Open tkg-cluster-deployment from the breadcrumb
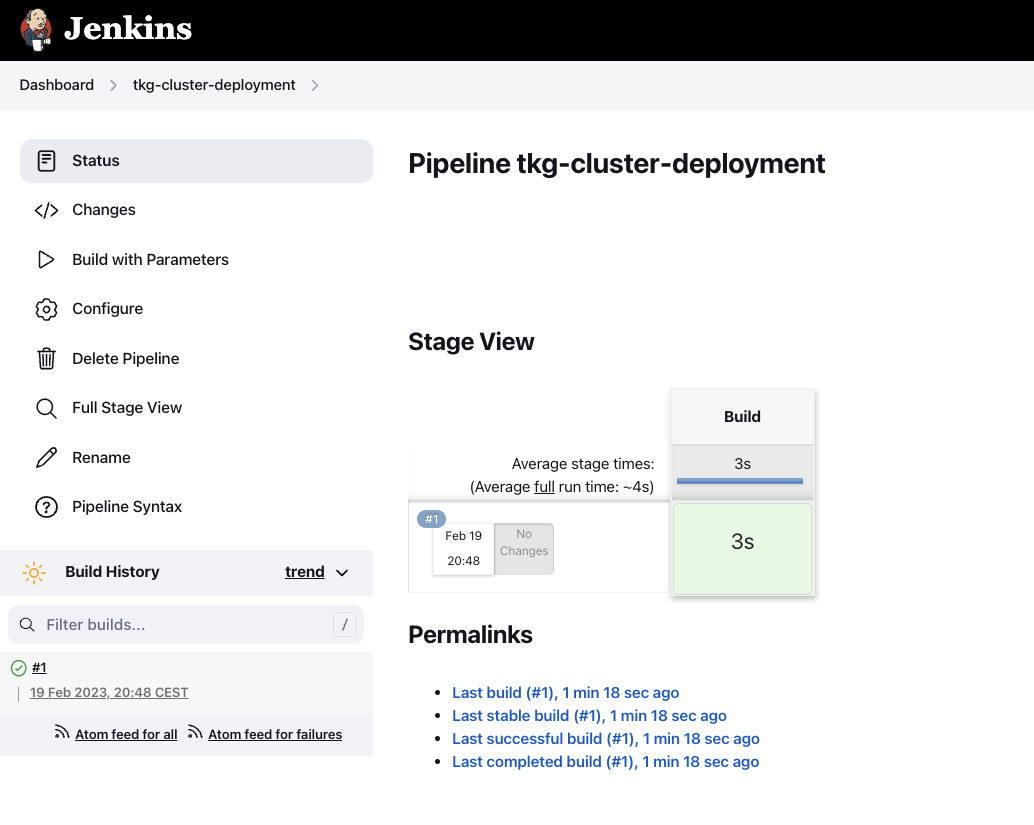 tap(213, 85)
